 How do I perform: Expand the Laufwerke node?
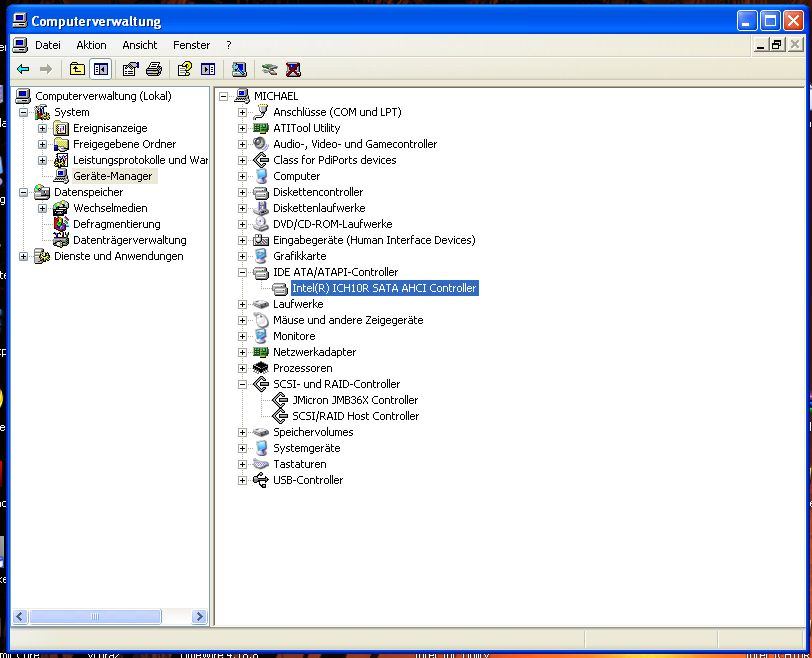click(242, 304)
